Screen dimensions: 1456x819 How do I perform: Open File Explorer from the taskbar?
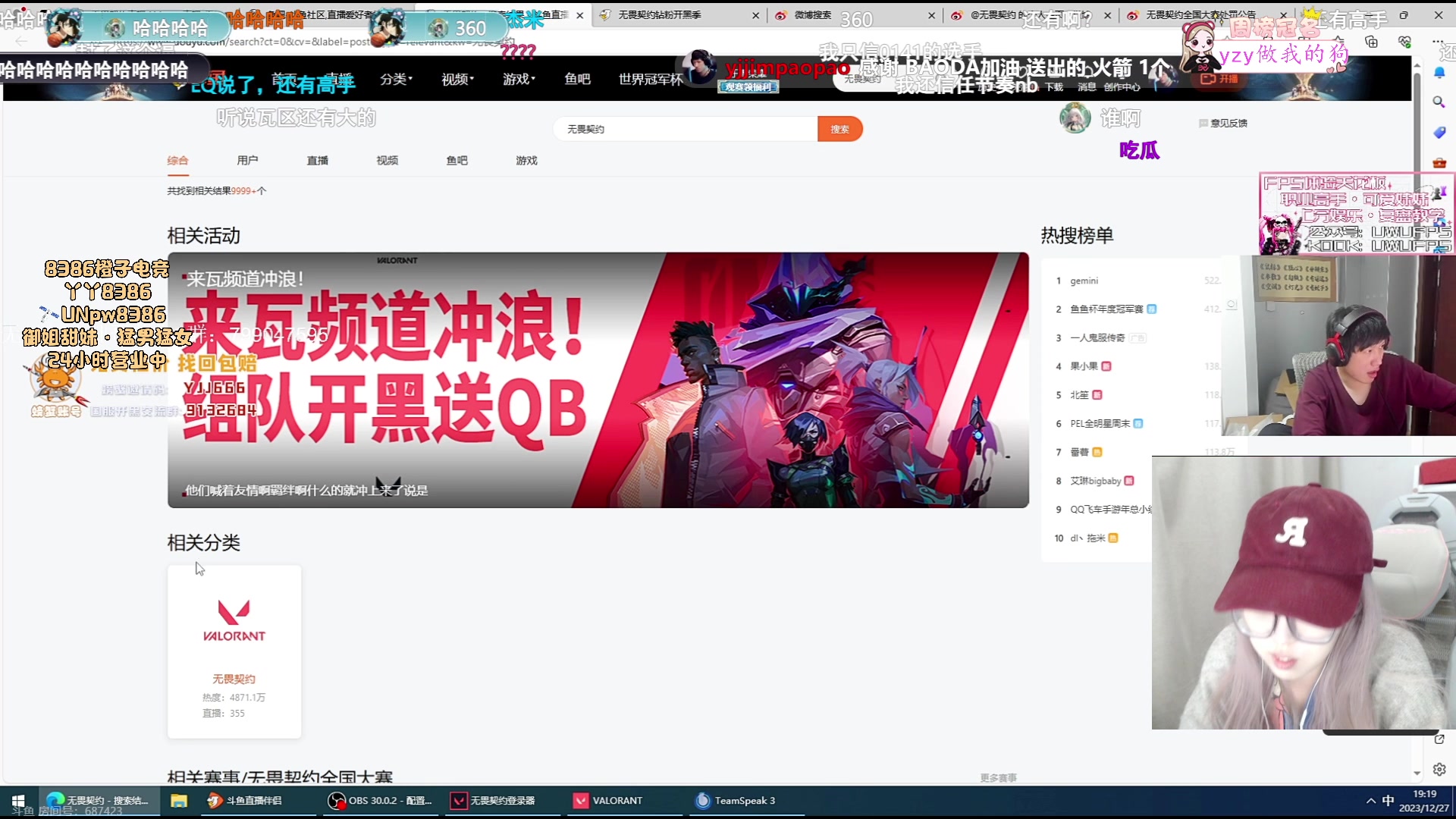click(x=179, y=801)
